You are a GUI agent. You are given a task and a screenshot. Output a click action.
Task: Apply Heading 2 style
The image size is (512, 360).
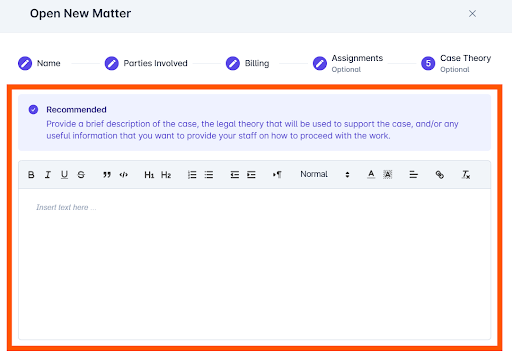(166, 175)
